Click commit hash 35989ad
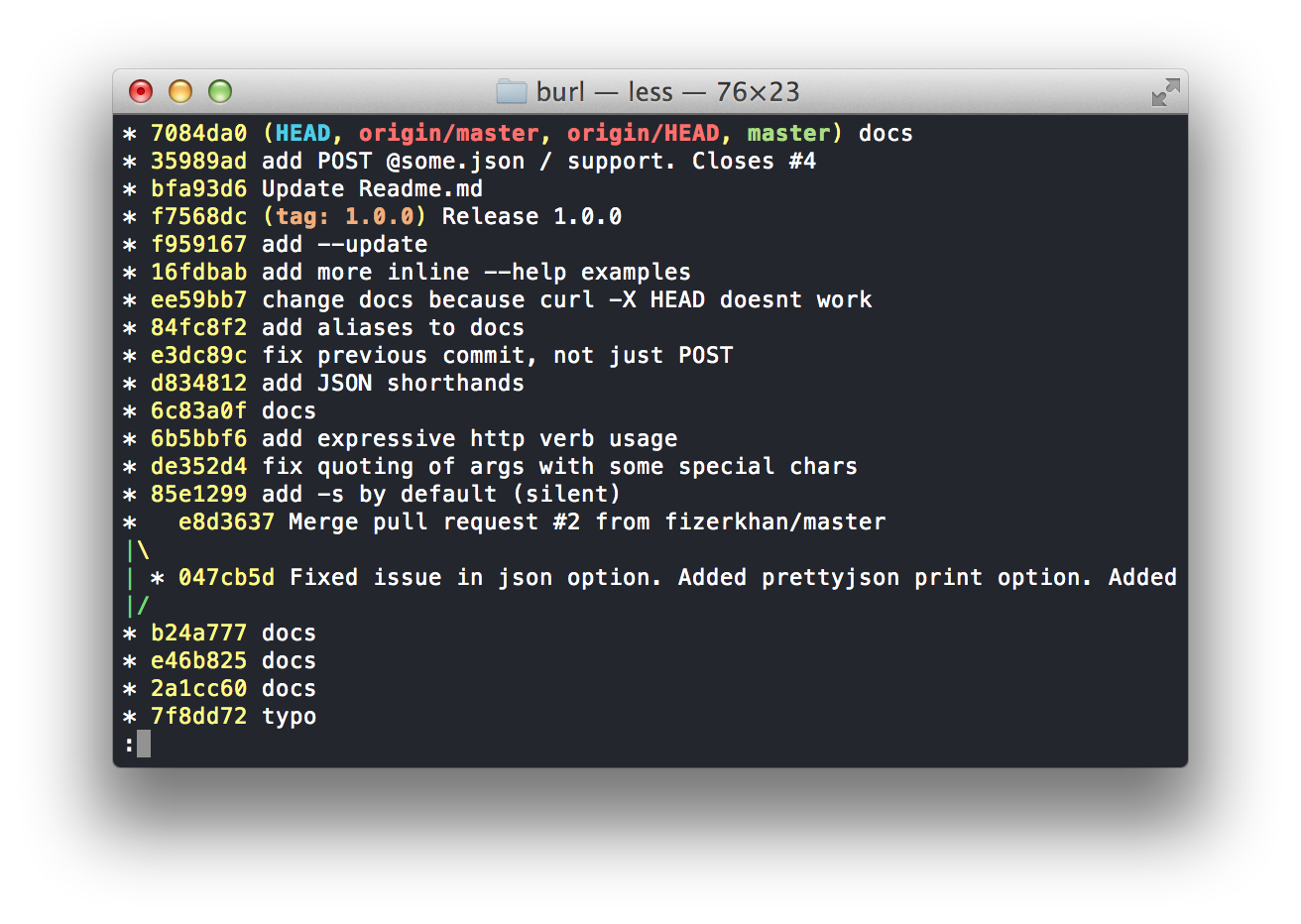The height and width of the screenshot is (924, 1301). point(198,161)
